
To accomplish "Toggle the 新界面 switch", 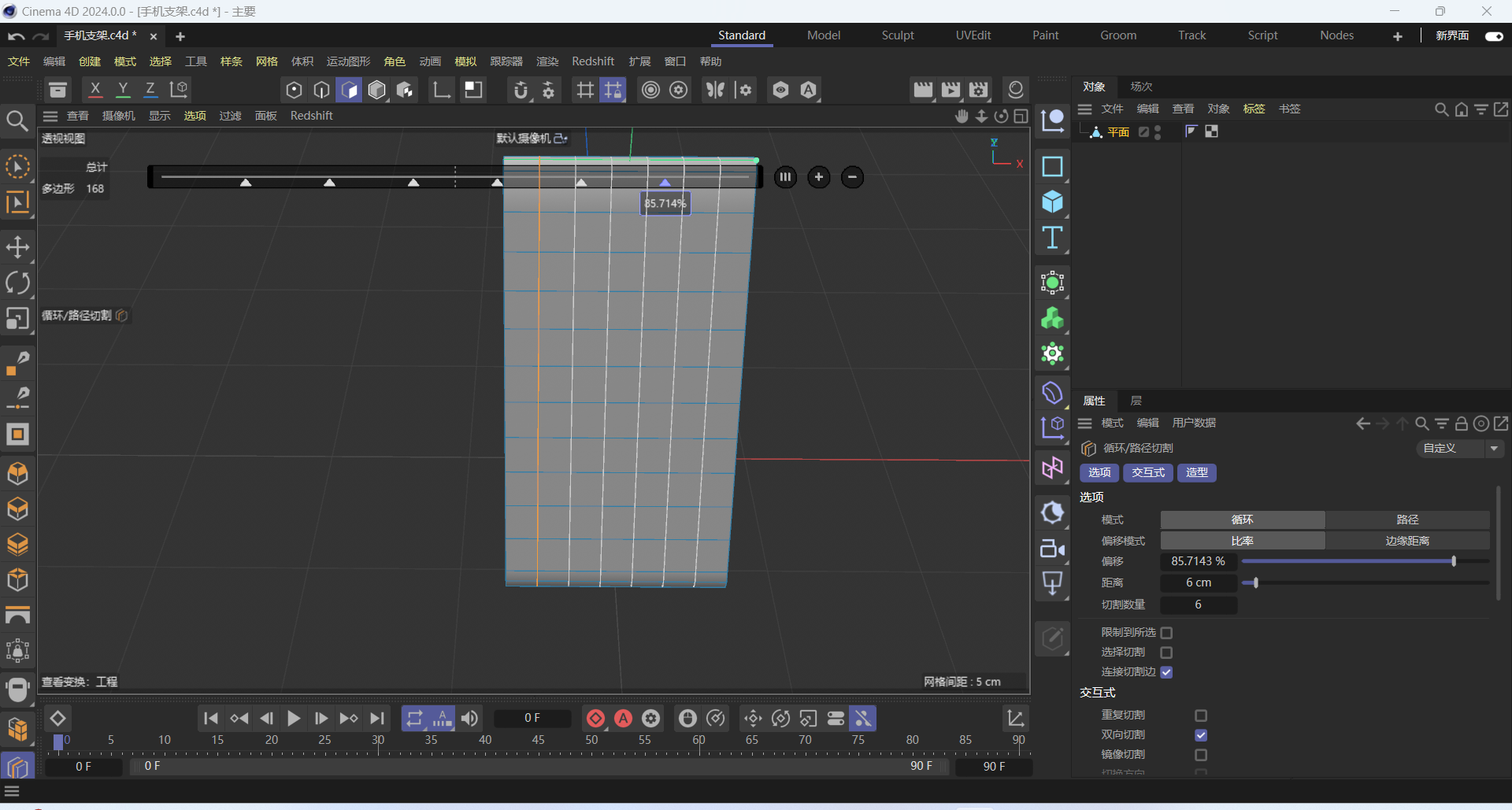I will tap(1493, 36).
